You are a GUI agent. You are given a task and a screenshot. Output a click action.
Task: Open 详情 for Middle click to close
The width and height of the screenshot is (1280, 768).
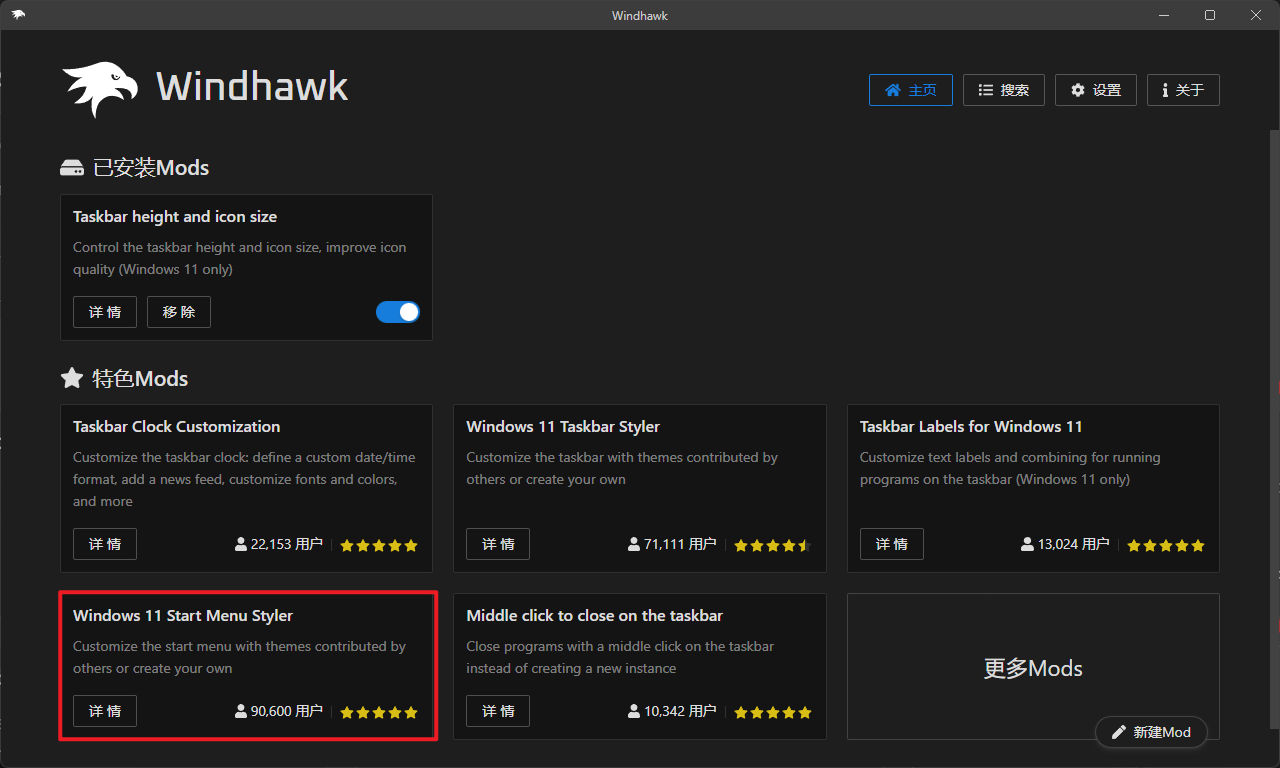[x=498, y=711]
